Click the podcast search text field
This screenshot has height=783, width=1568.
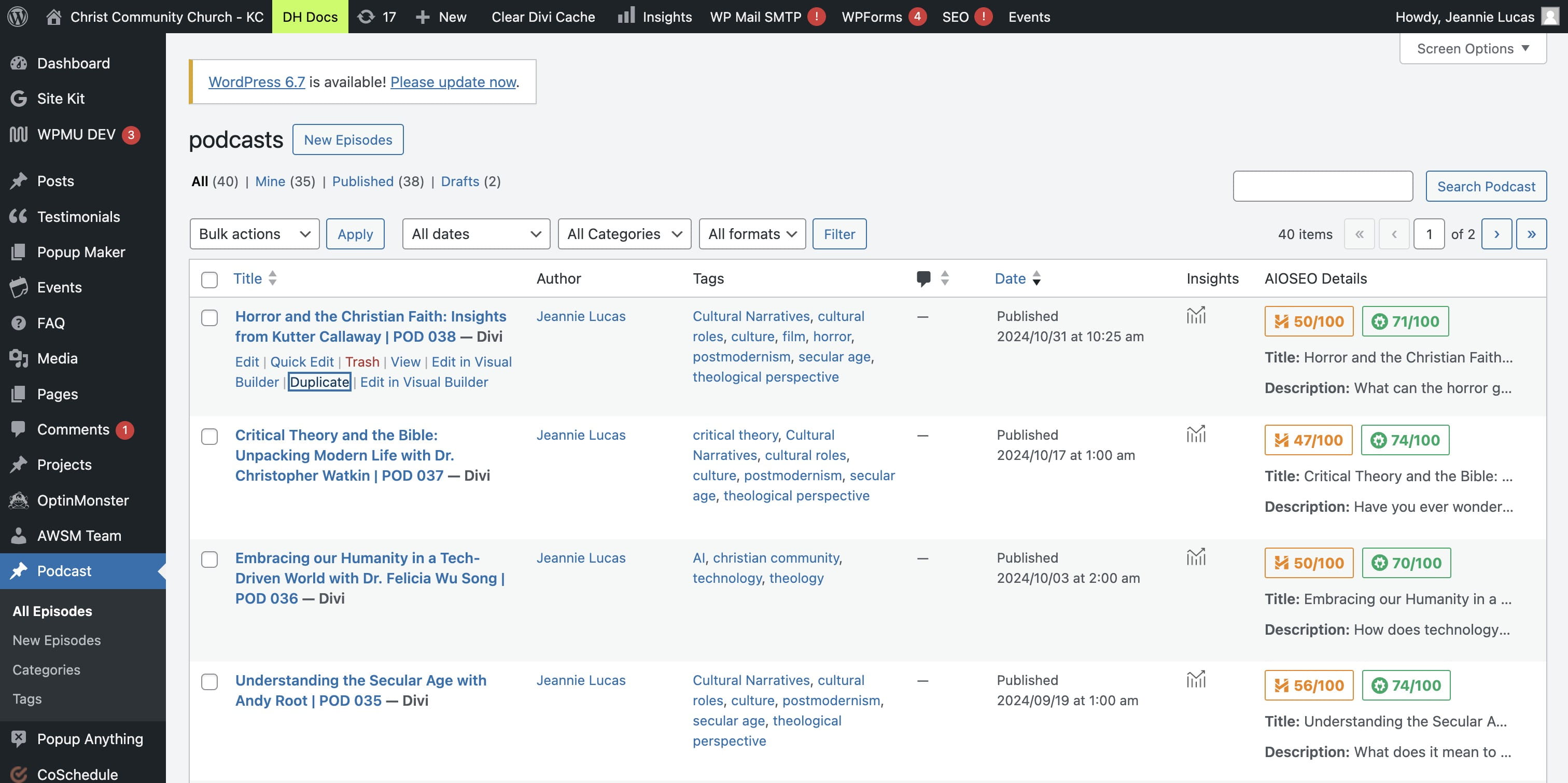pyautogui.click(x=1323, y=186)
